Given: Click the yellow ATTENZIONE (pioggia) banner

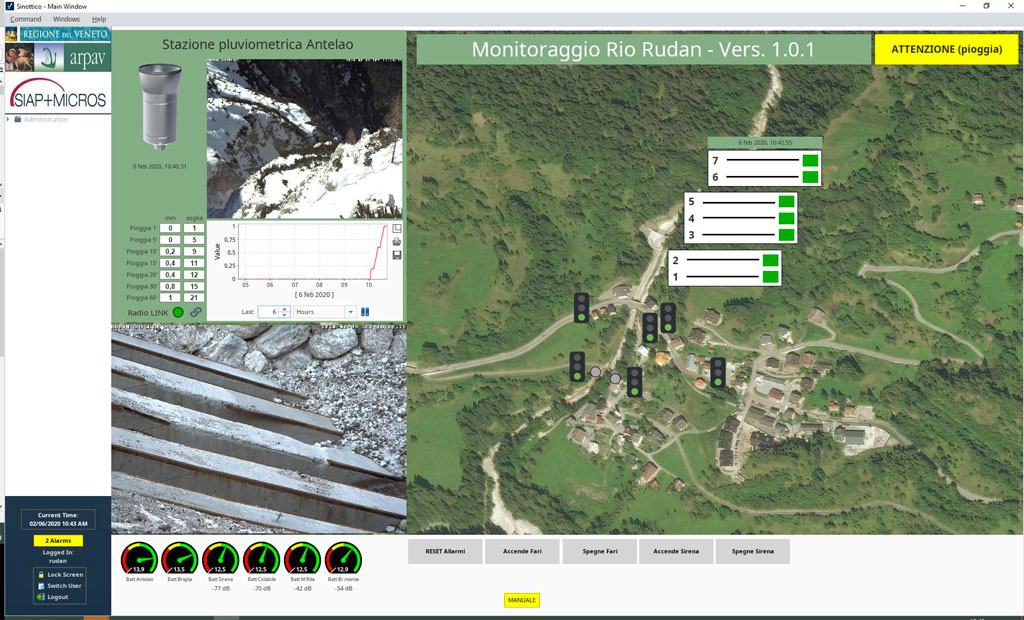Looking at the screenshot, I should 946,49.
